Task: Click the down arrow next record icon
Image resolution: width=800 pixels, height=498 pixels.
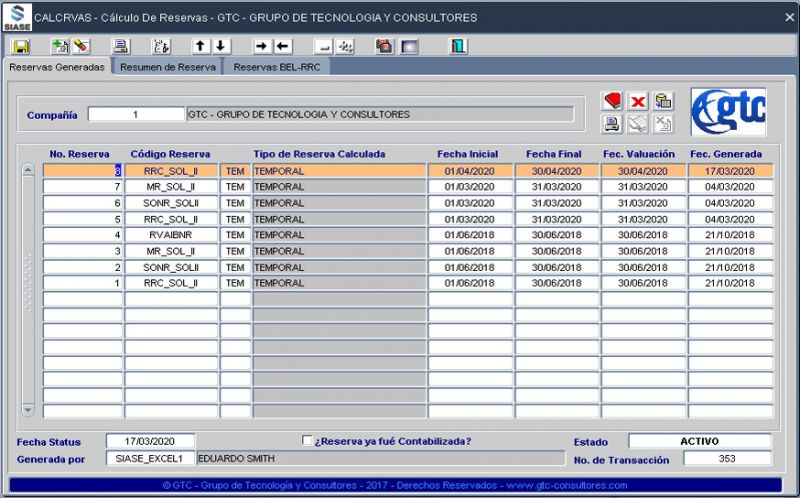Action: click(221, 46)
